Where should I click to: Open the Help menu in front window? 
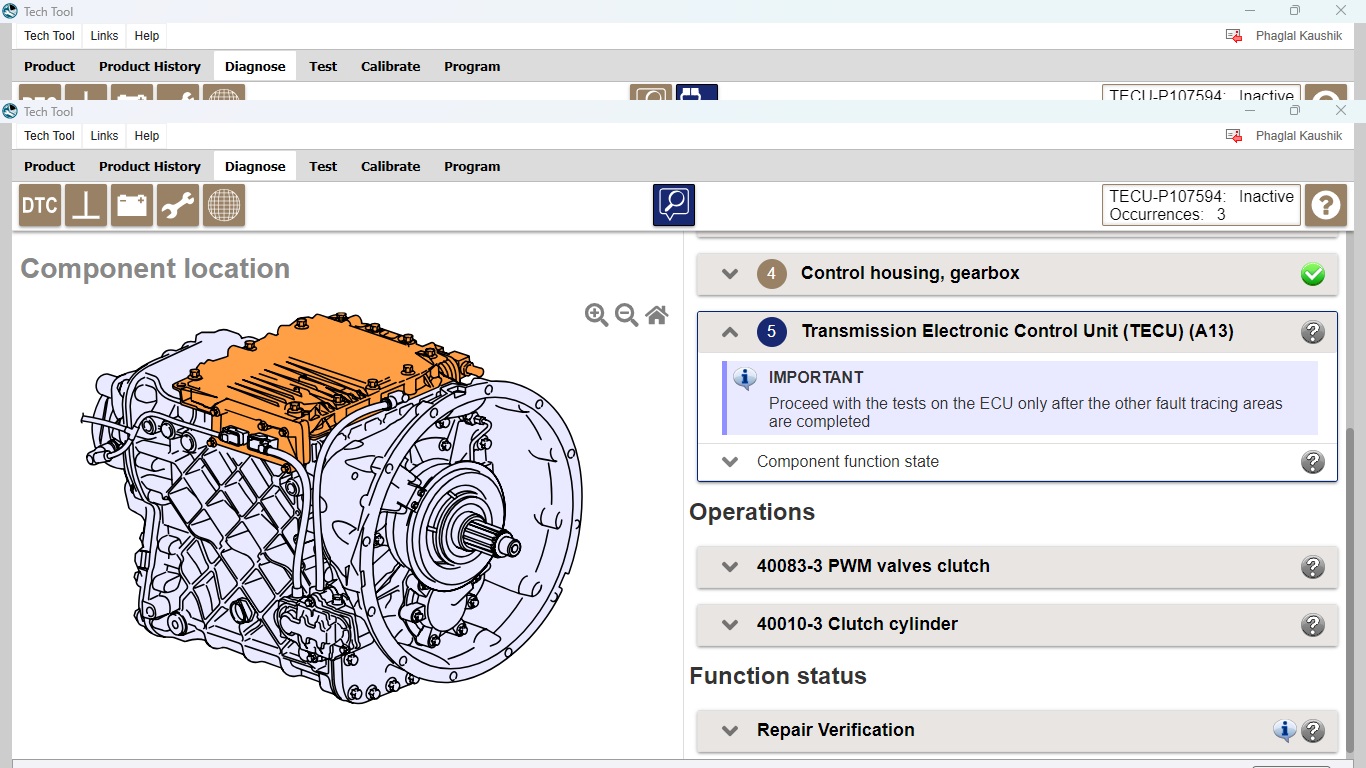coord(147,136)
